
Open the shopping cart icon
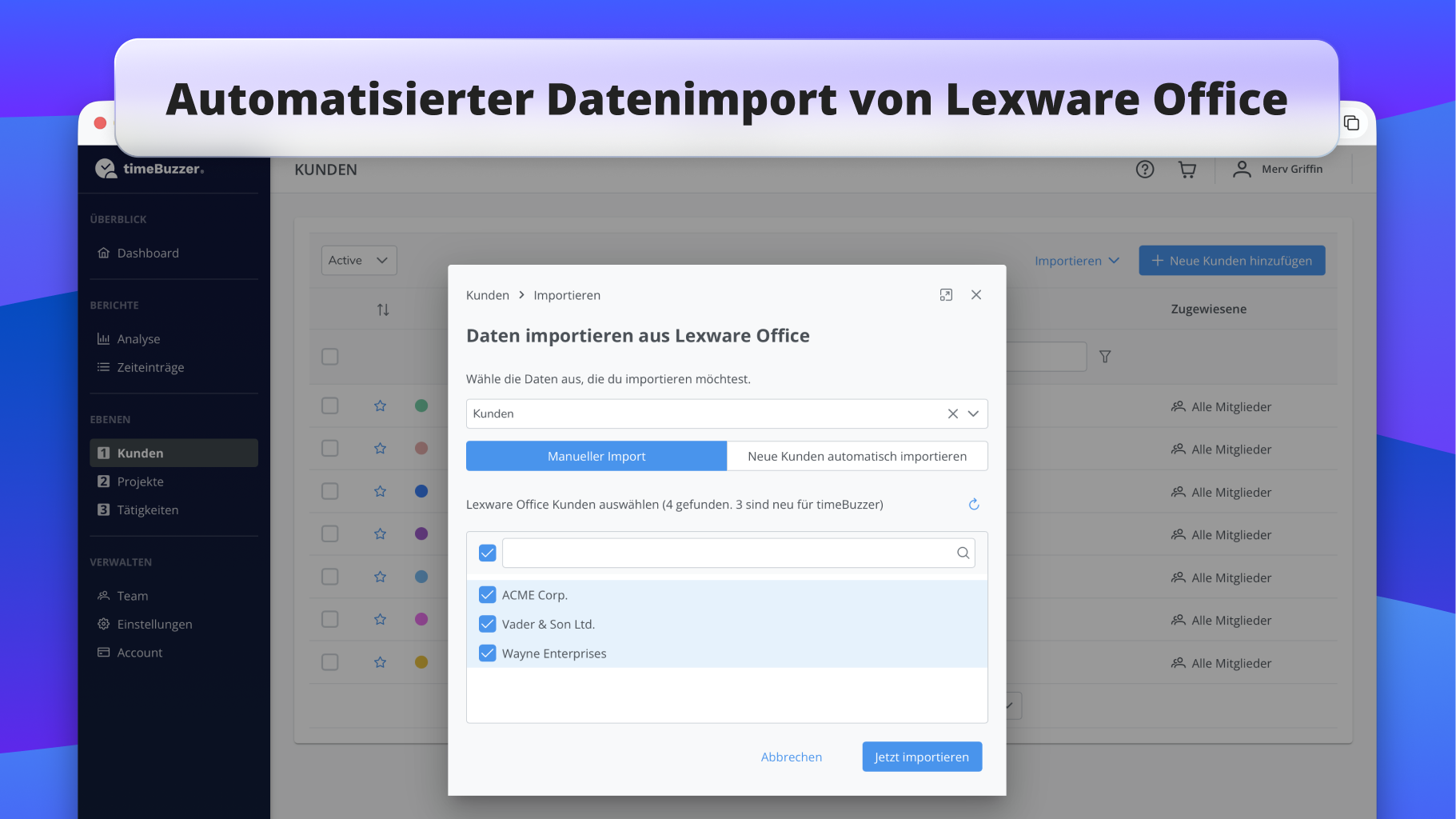1187,170
